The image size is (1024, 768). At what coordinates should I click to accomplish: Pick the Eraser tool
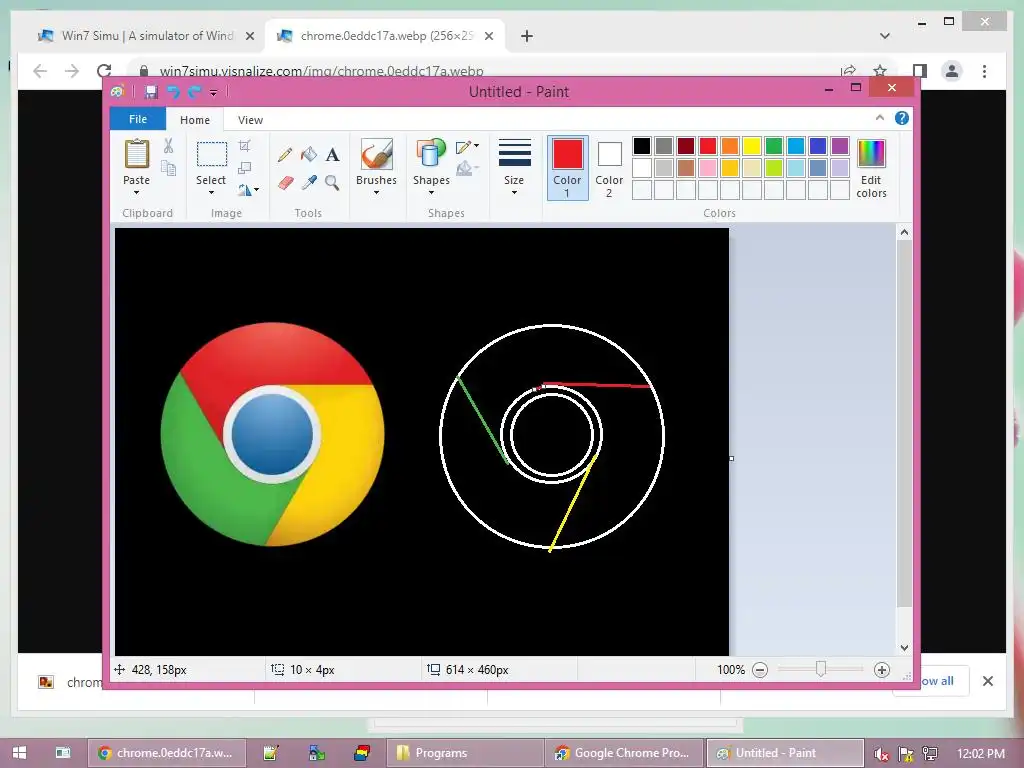(x=285, y=183)
